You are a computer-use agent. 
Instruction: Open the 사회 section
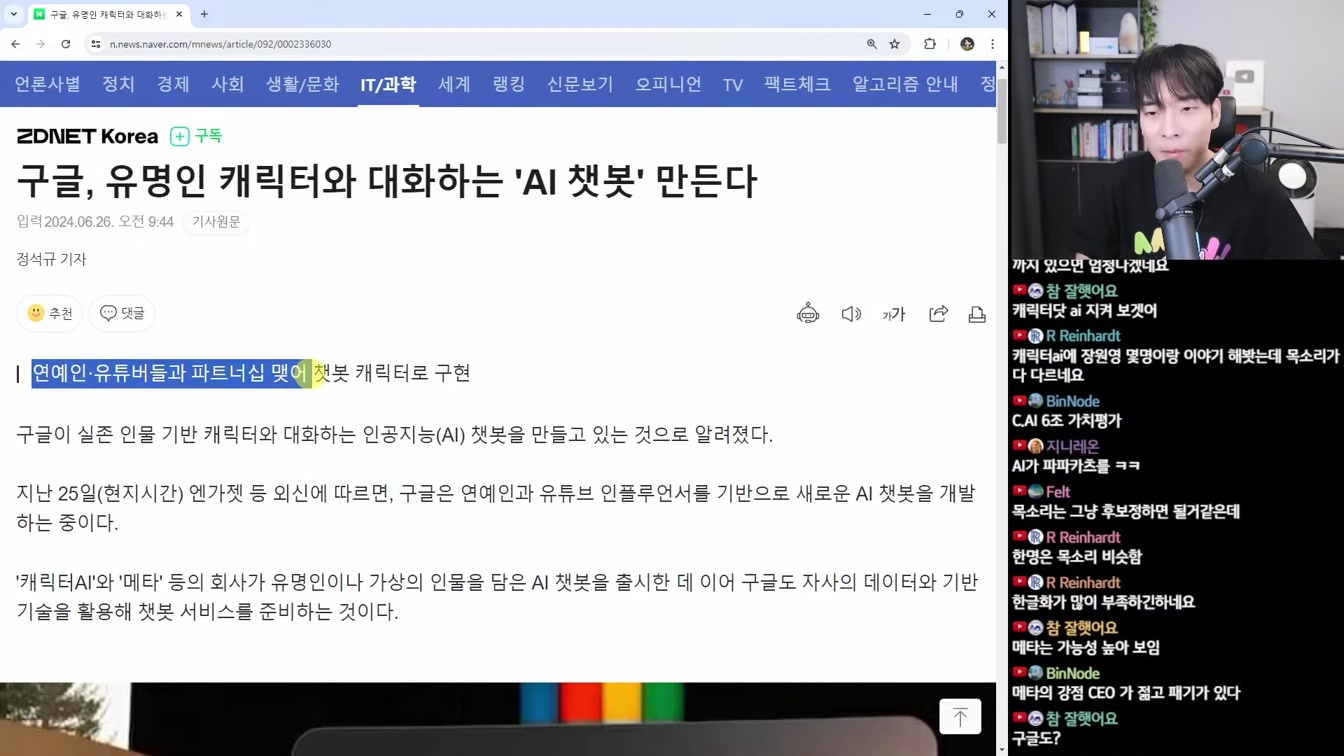coord(227,85)
